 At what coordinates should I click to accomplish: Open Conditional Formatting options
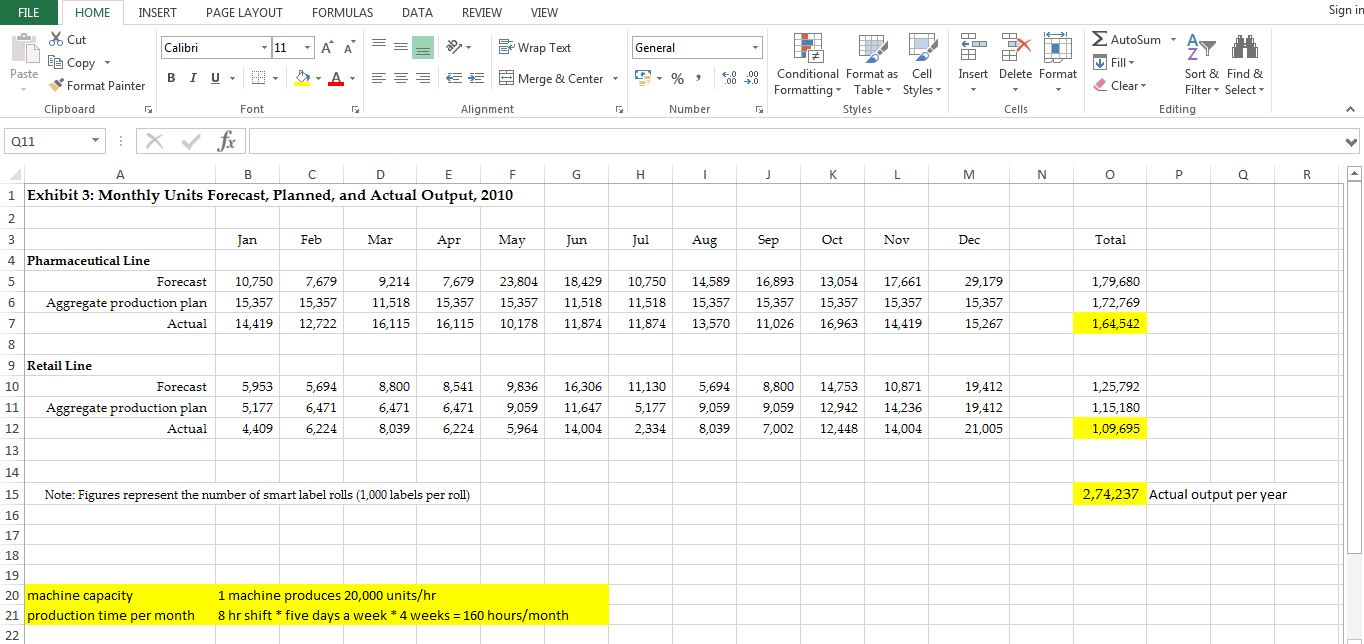click(x=806, y=63)
